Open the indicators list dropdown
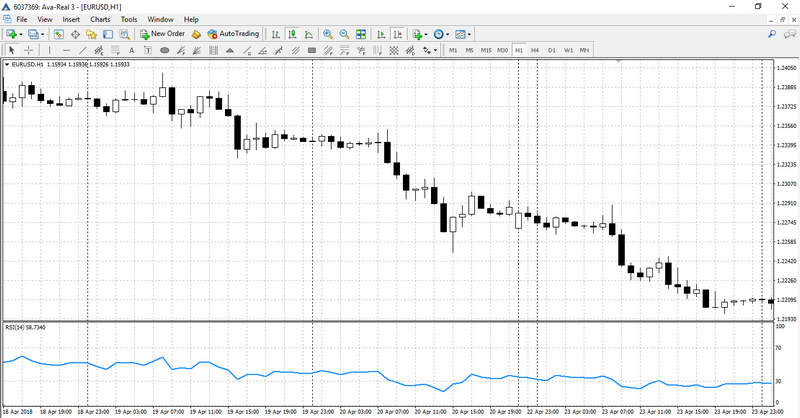The image size is (800, 418). click(x=426, y=34)
